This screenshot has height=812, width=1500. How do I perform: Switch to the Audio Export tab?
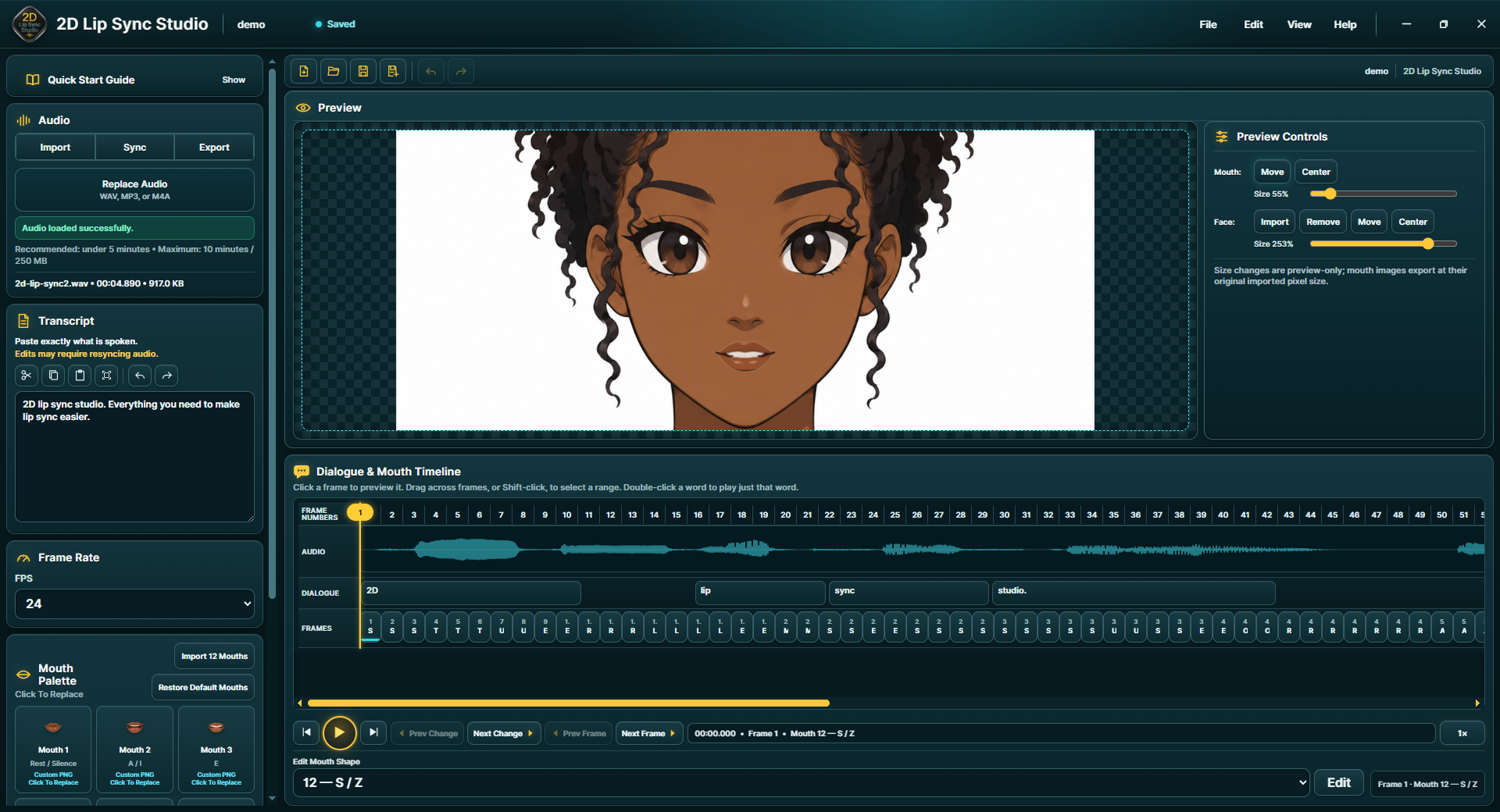(214, 147)
